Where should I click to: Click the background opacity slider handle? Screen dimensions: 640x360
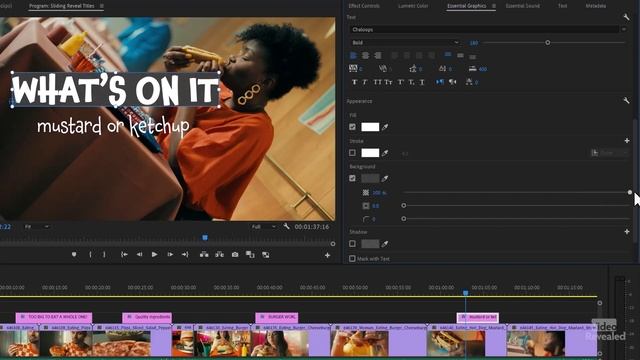click(630, 192)
